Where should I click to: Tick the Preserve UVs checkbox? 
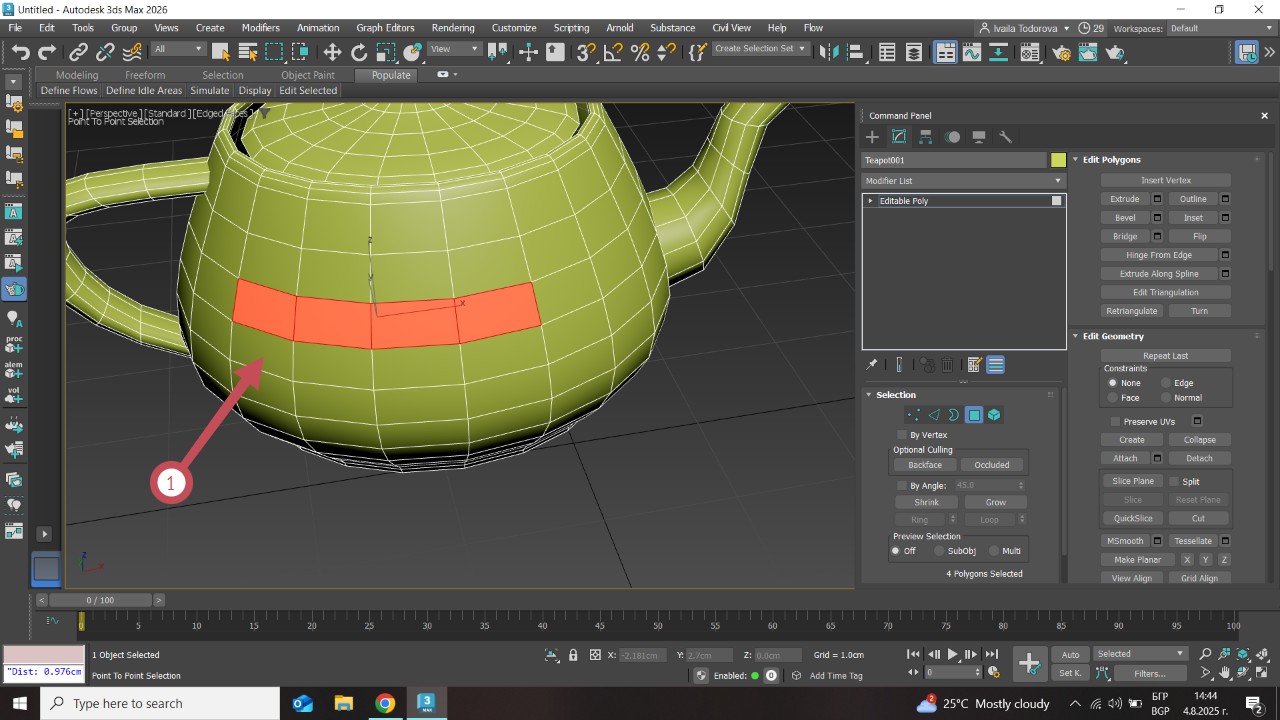point(1115,422)
